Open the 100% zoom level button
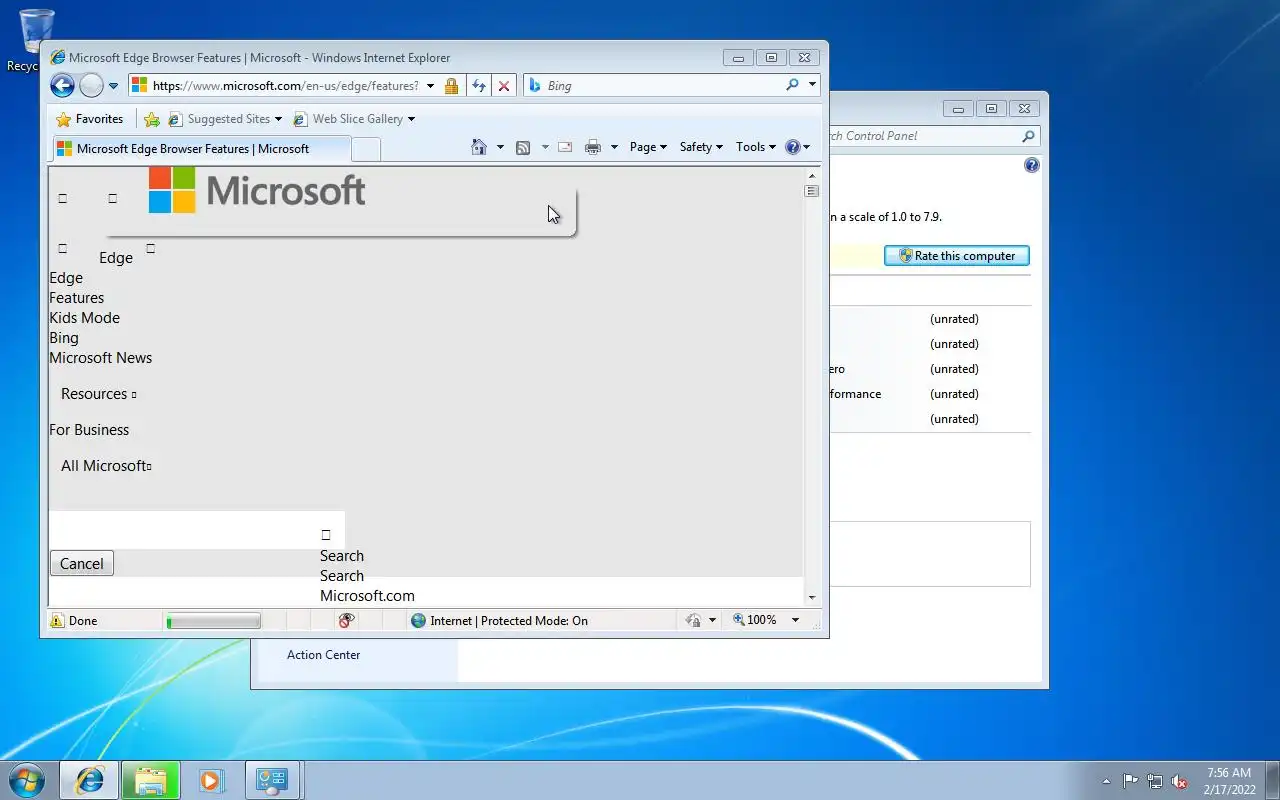 coord(755,620)
